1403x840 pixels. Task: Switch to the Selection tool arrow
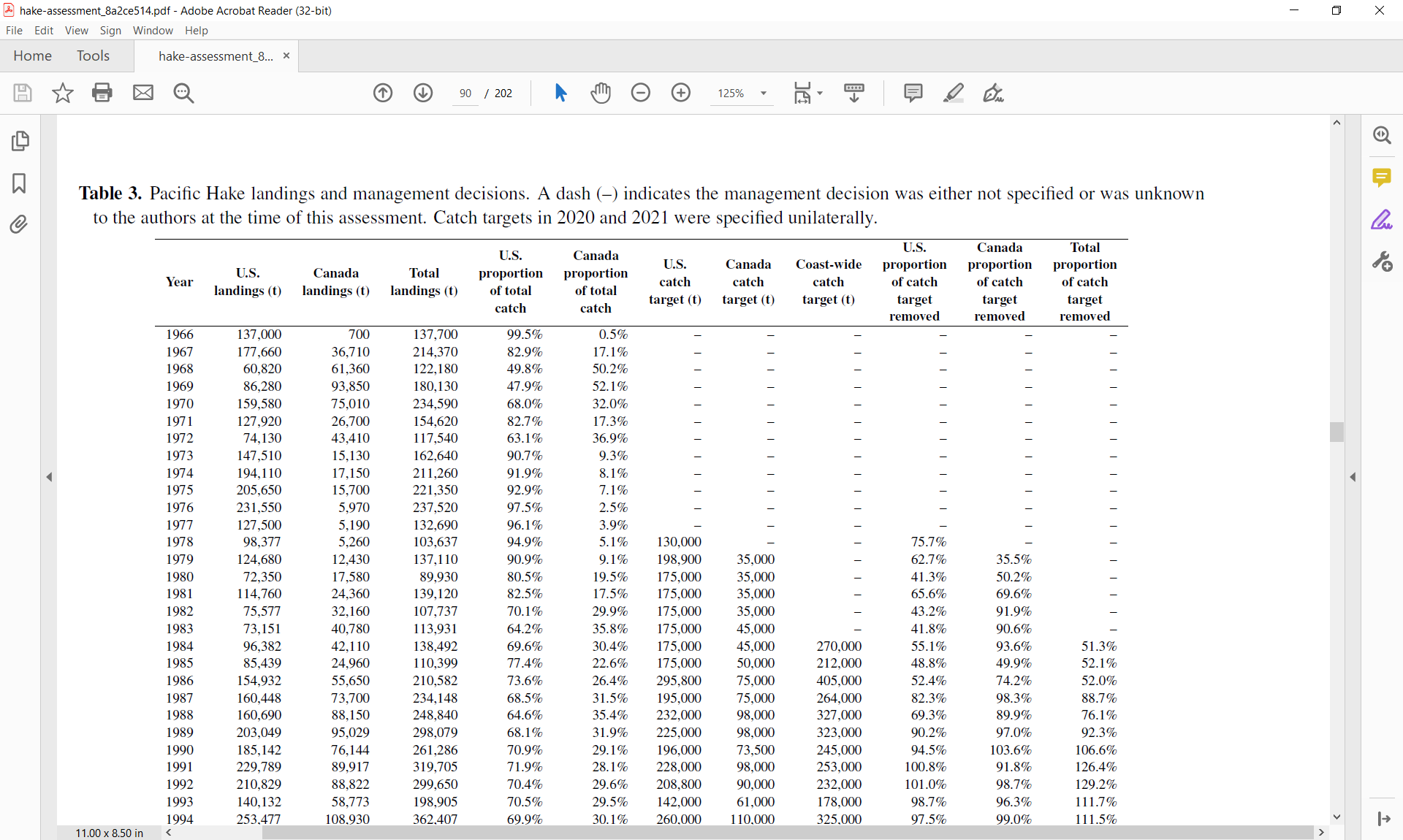560,93
